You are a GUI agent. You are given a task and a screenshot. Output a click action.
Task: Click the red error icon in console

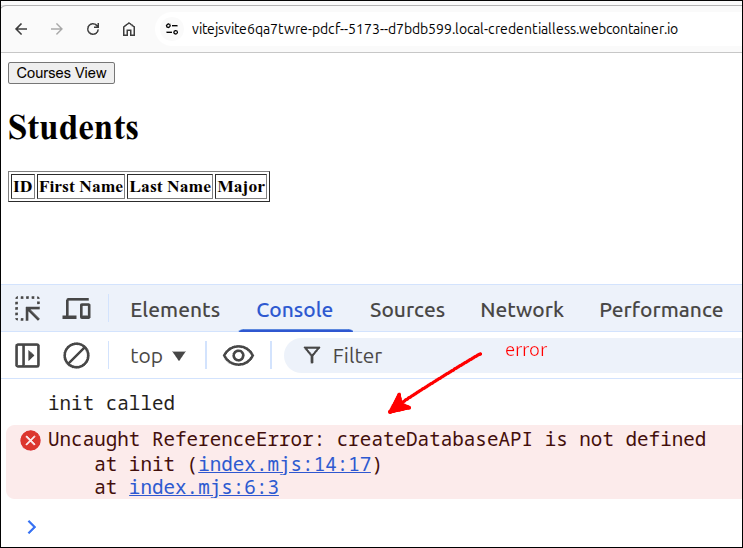point(31,440)
